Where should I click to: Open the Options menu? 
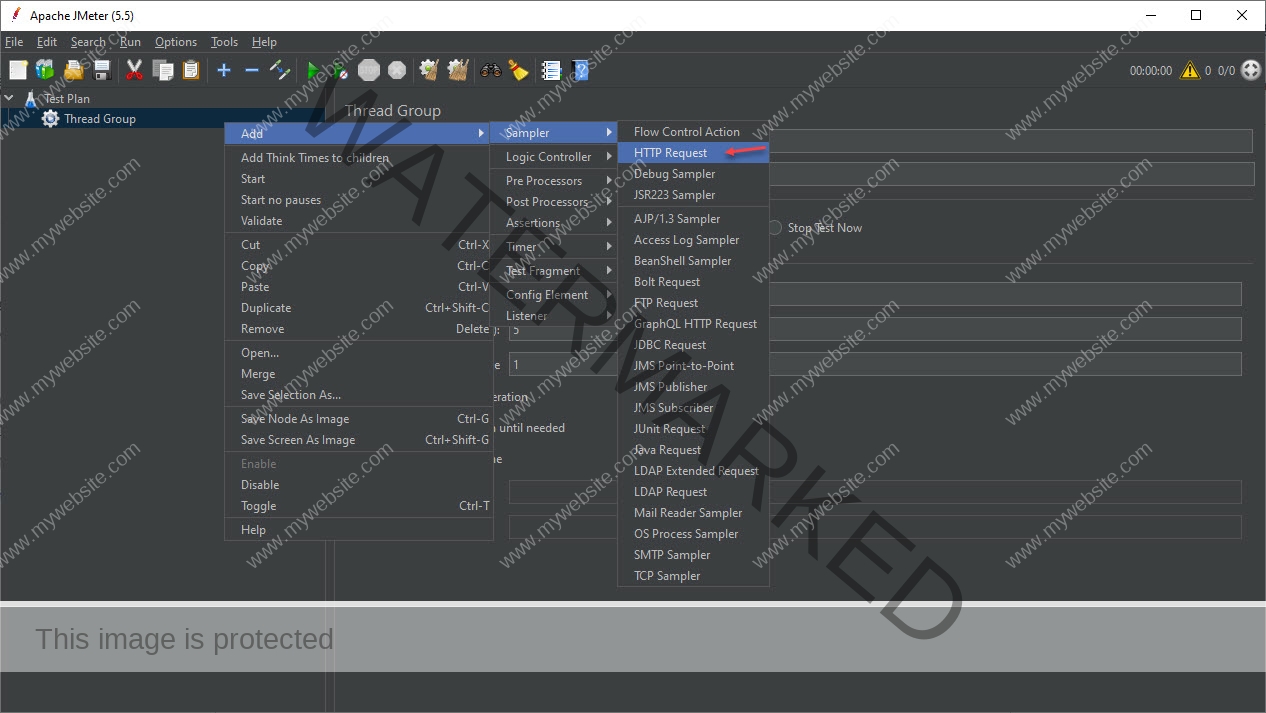[176, 42]
